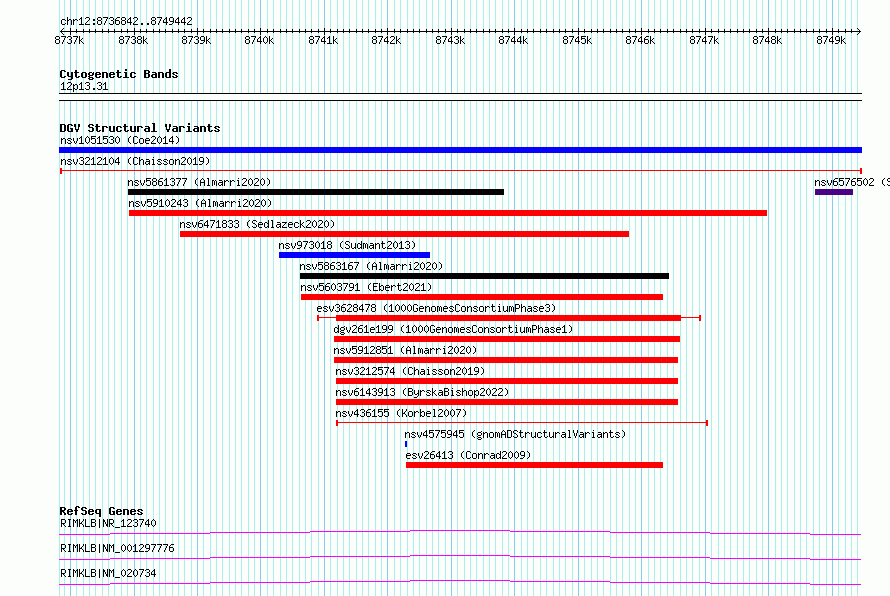Image resolution: width=890 pixels, height=596 pixels.
Task: Click the 8740k ruler tick label
Action: pos(259,40)
